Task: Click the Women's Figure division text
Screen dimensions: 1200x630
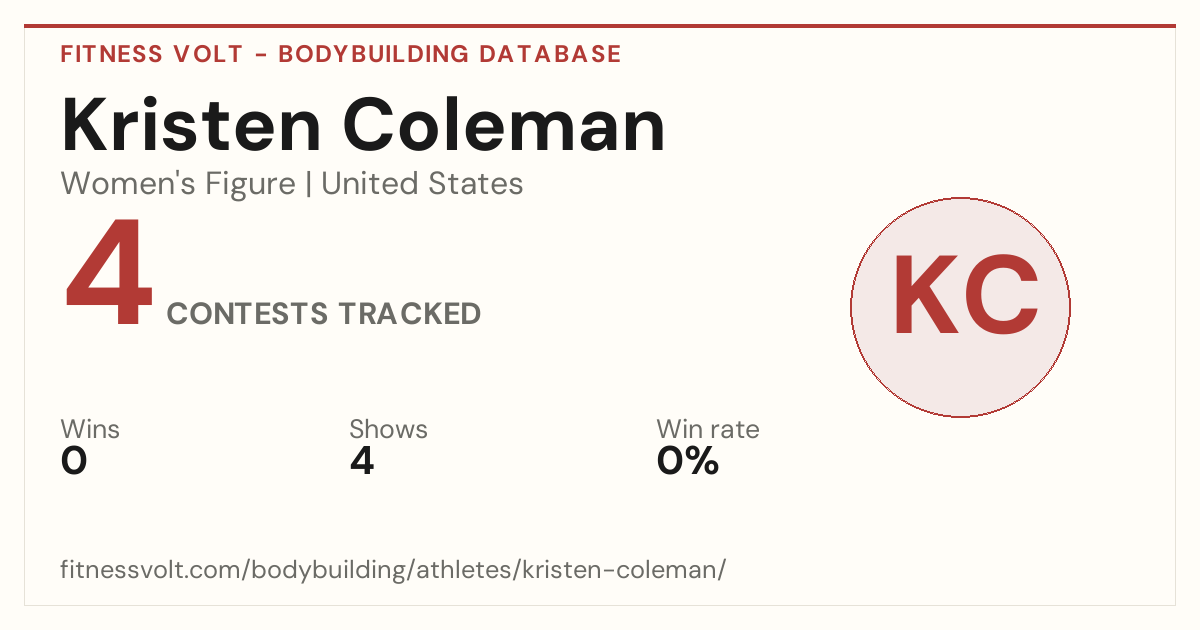Action: (178, 184)
